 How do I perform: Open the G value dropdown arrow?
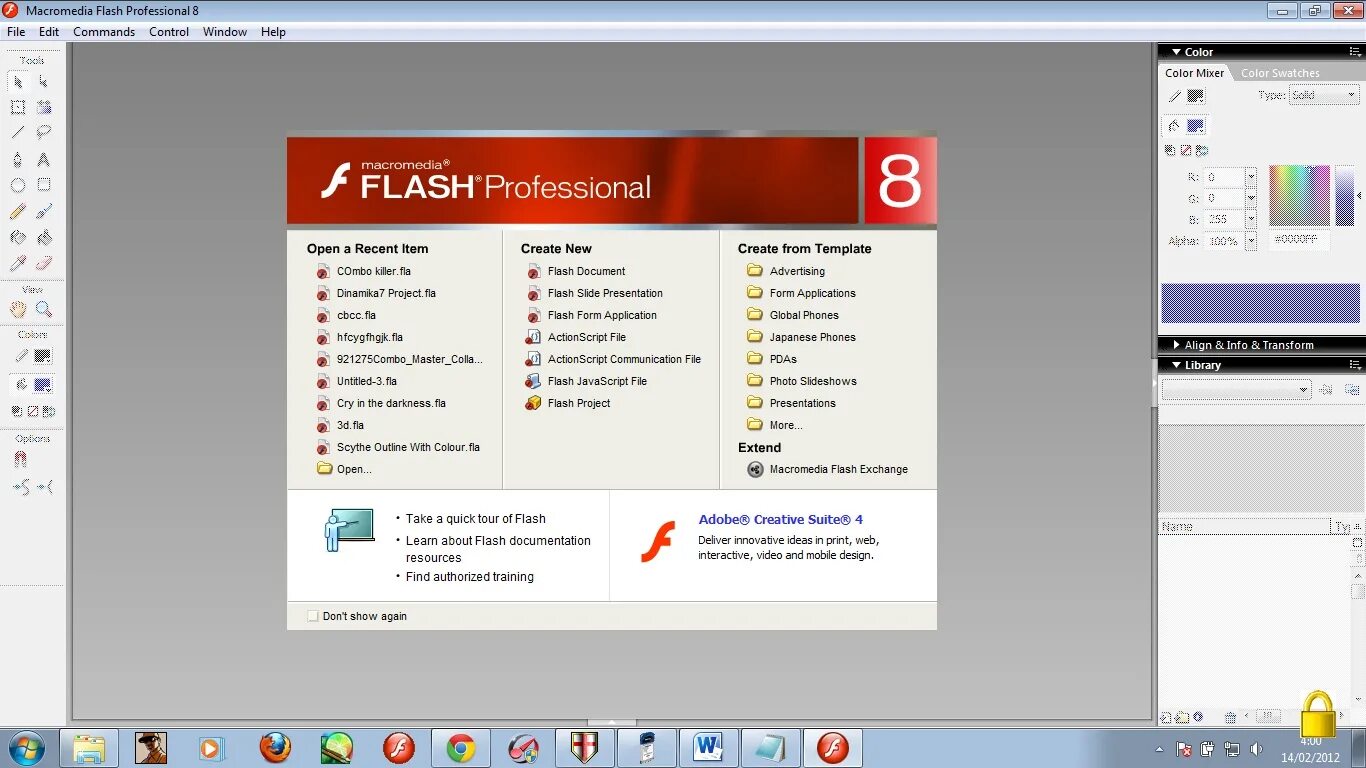[1250, 199]
